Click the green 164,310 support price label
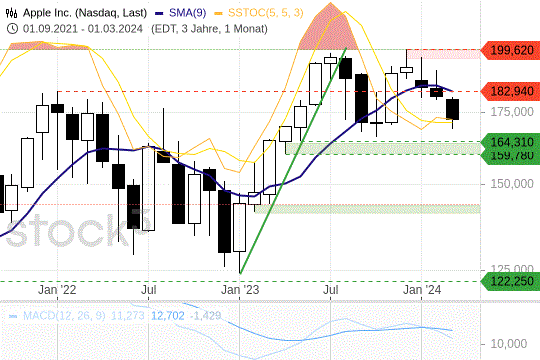This screenshot has width=540, height=360. tap(510, 141)
